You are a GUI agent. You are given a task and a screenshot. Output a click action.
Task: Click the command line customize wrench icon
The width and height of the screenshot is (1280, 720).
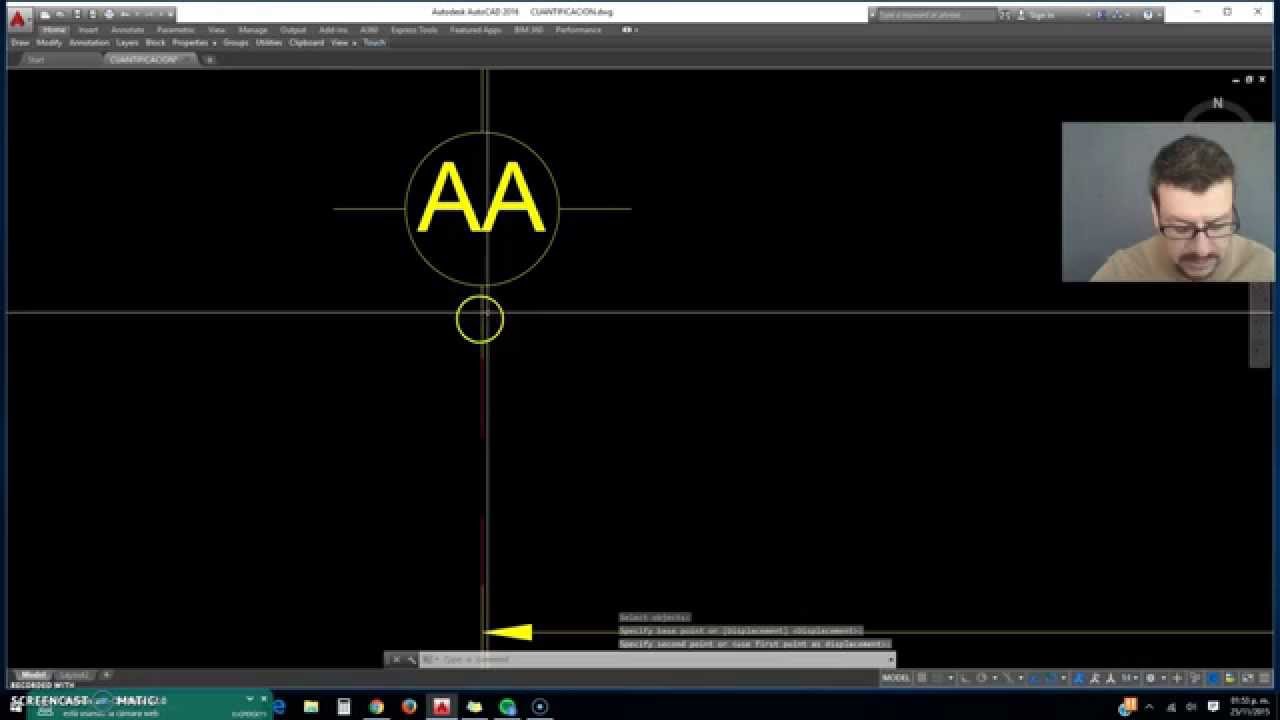(x=411, y=660)
